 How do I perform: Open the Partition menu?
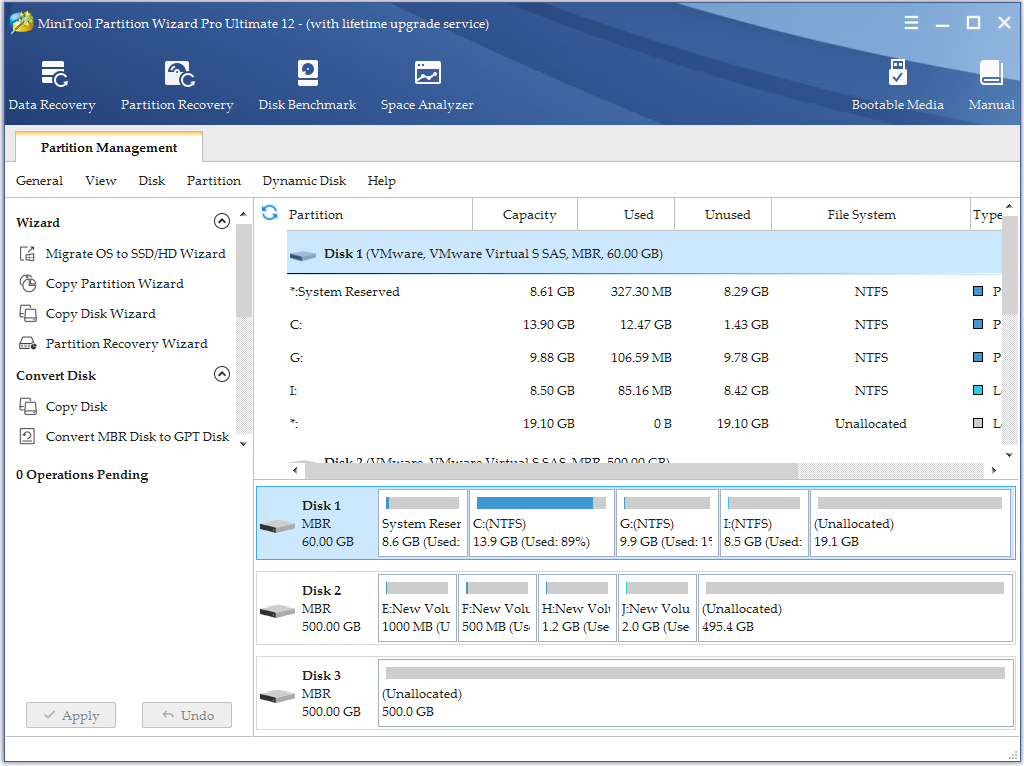click(x=214, y=181)
